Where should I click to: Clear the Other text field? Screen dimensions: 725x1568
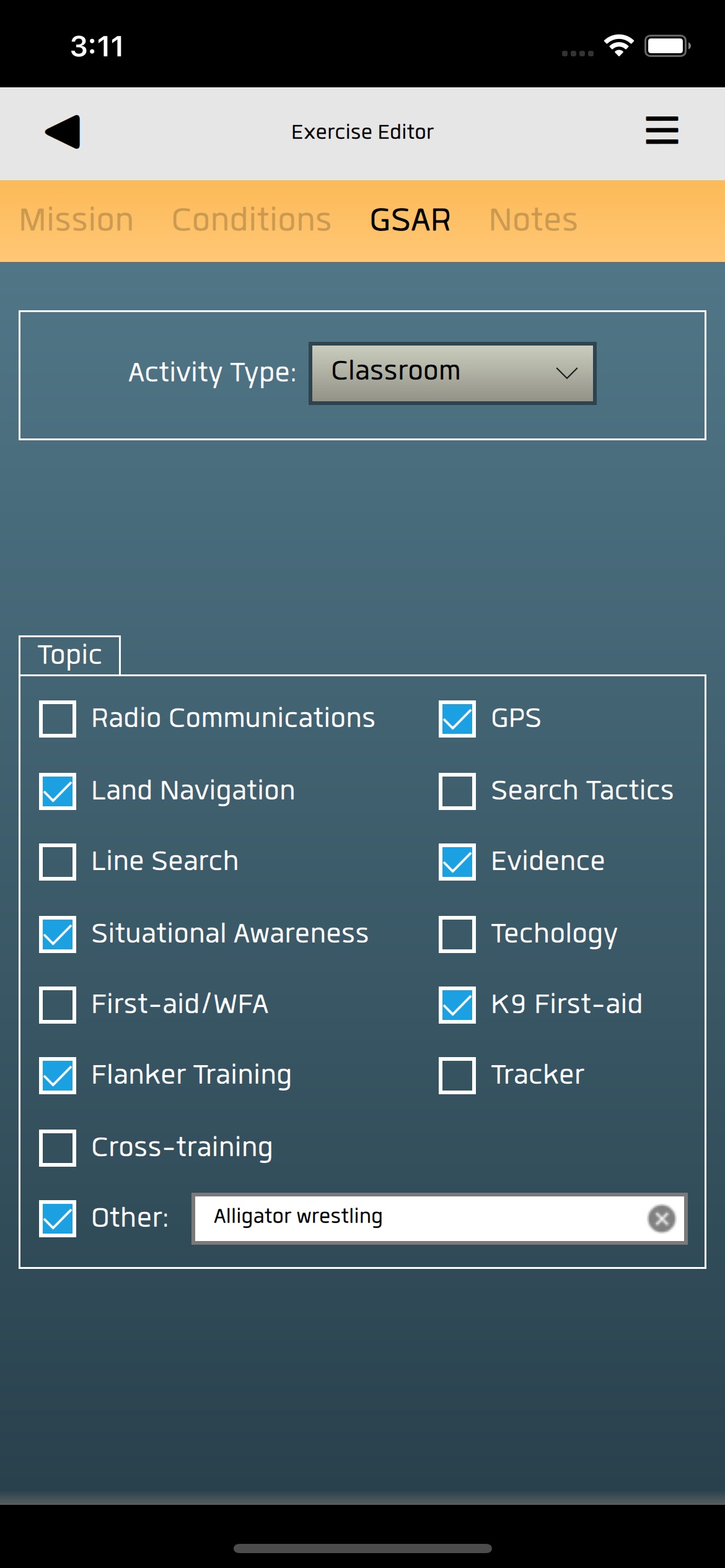(661, 1219)
